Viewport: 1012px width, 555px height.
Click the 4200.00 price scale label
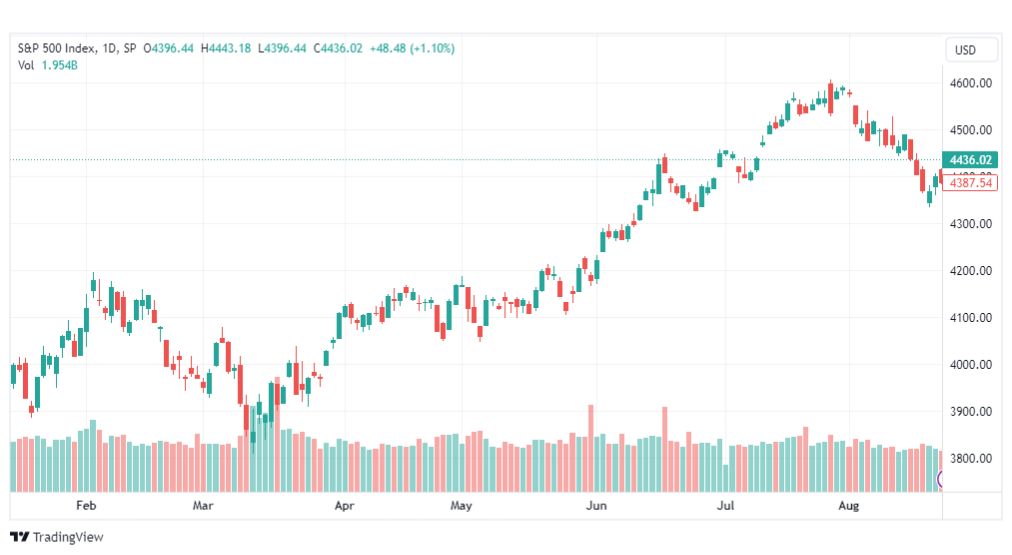[x=971, y=271]
